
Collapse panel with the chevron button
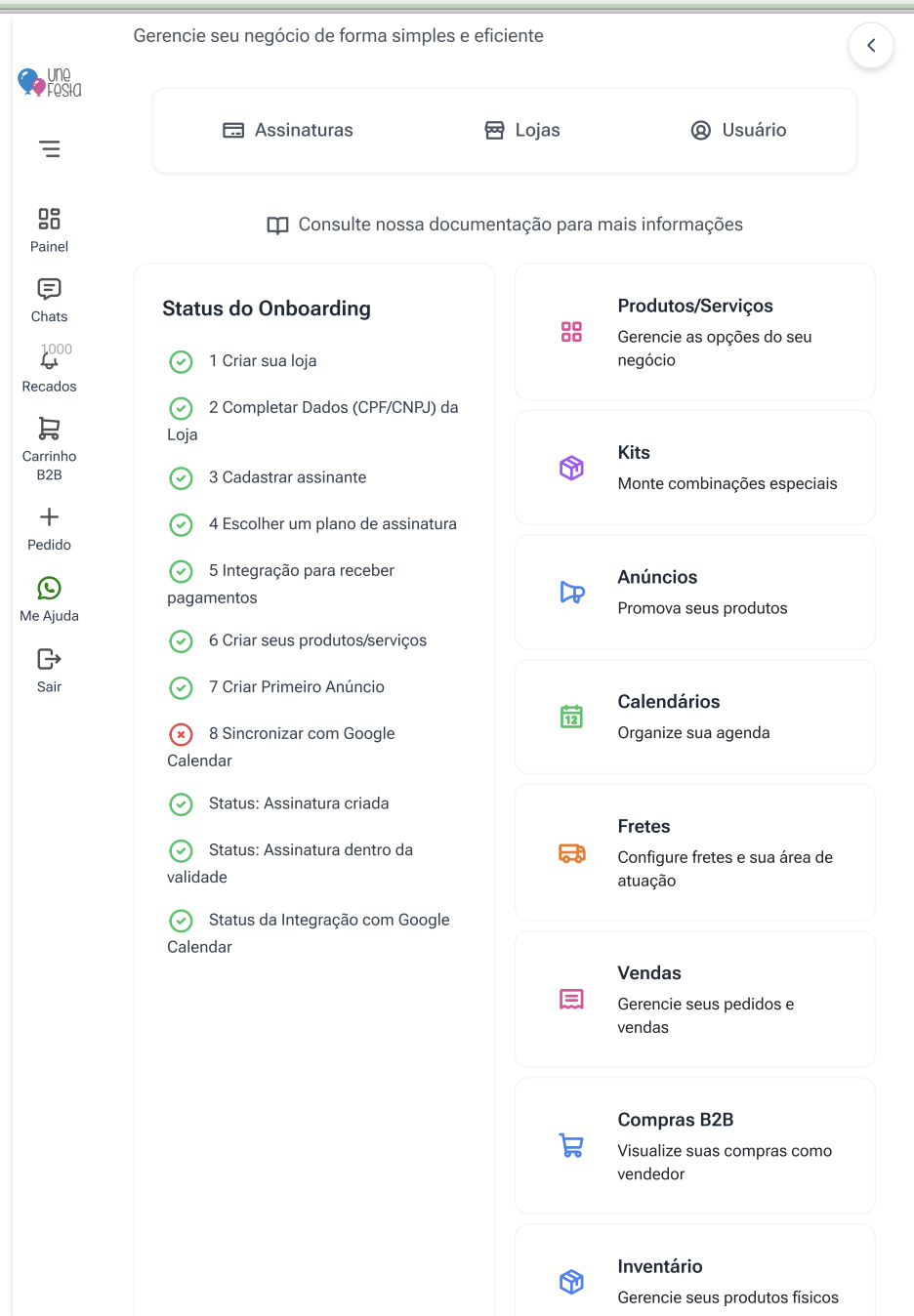coord(871,46)
